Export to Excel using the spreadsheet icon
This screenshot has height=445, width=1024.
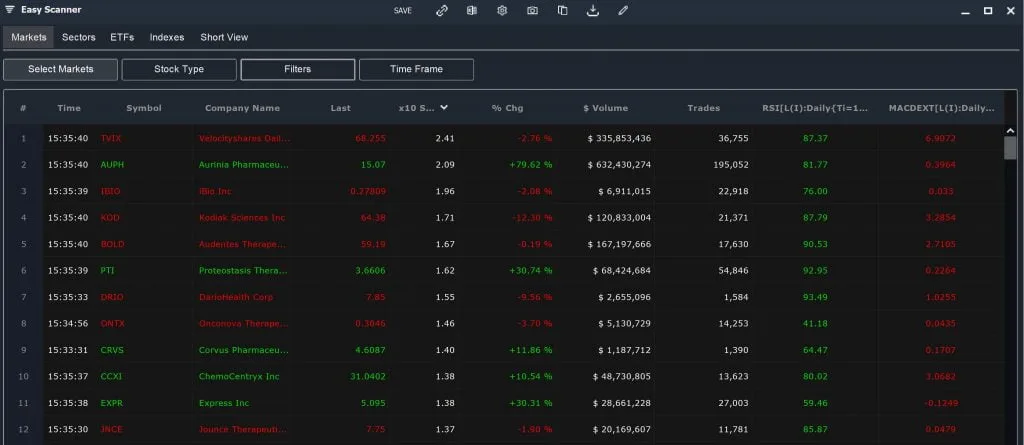(x=472, y=10)
